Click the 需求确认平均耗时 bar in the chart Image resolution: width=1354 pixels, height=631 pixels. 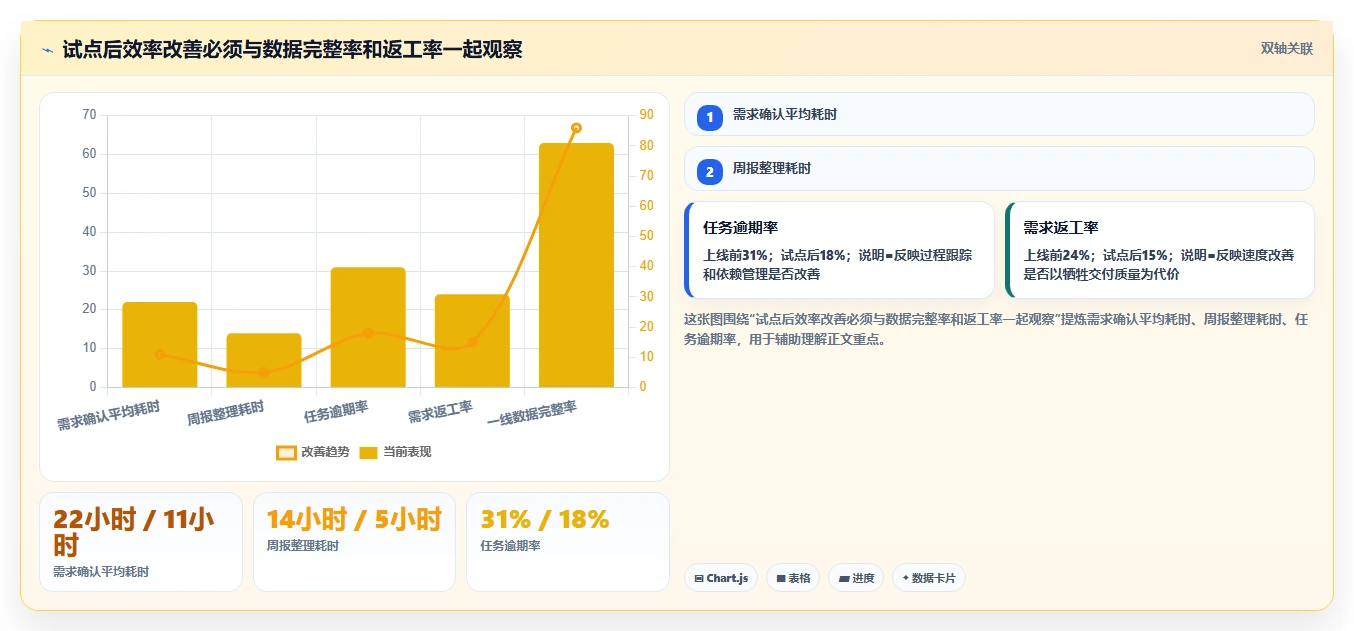(x=160, y=344)
